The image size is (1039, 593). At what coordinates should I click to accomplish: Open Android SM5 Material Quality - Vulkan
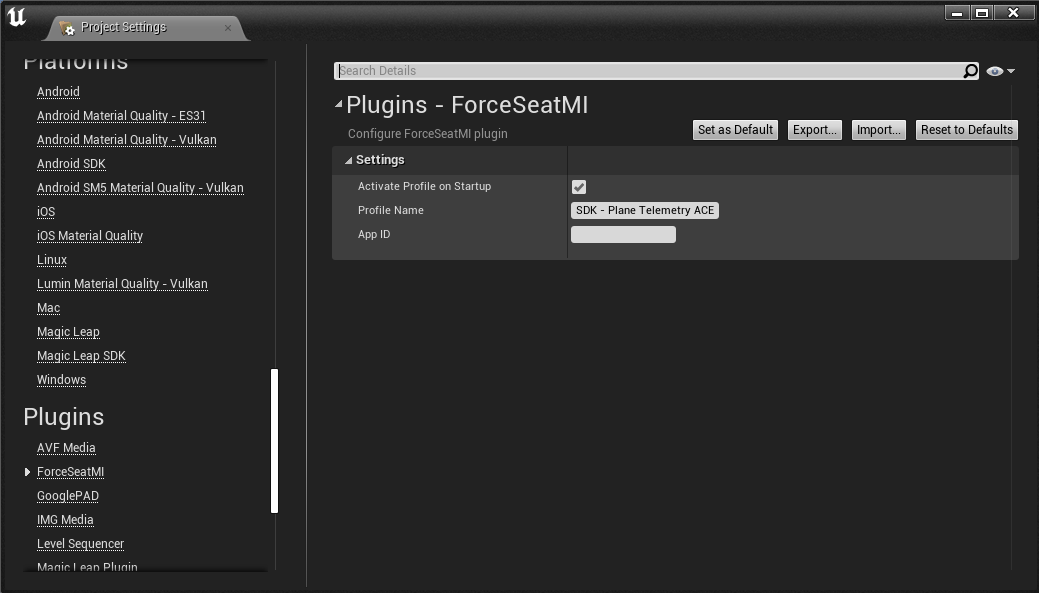140,188
